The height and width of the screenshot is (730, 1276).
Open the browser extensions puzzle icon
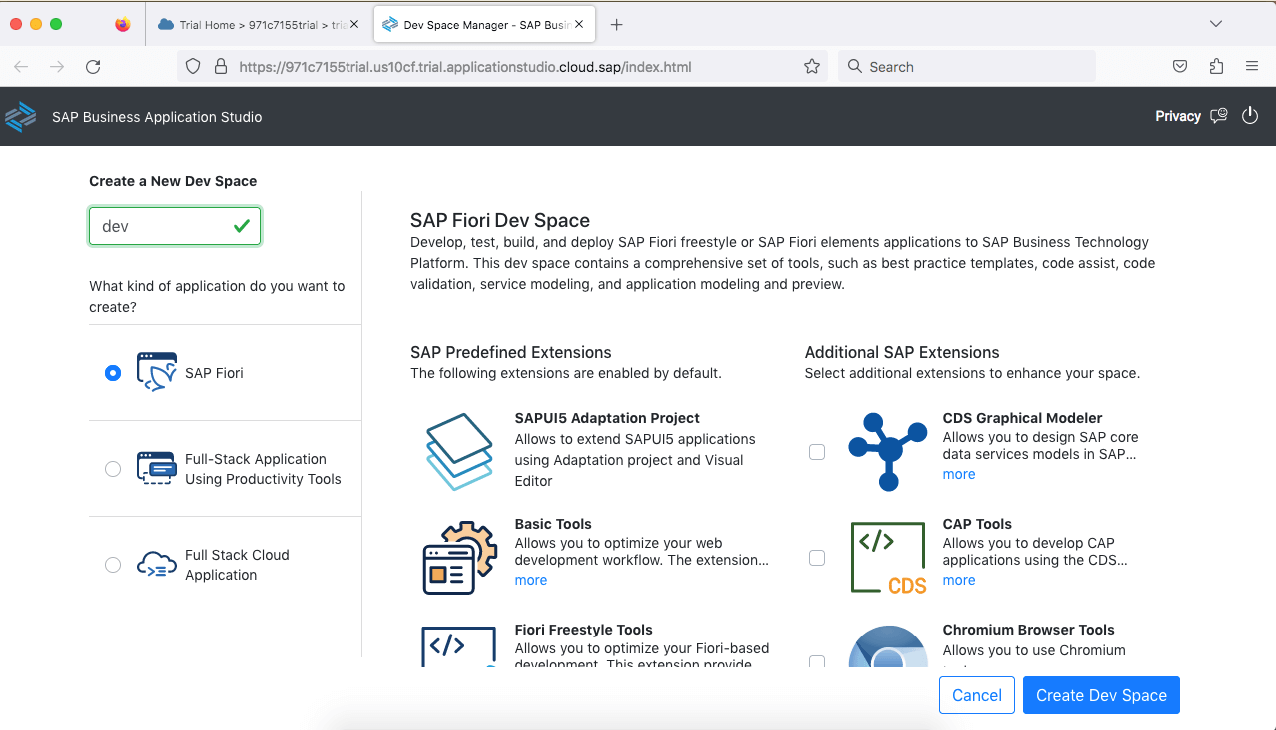click(x=1216, y=67)
